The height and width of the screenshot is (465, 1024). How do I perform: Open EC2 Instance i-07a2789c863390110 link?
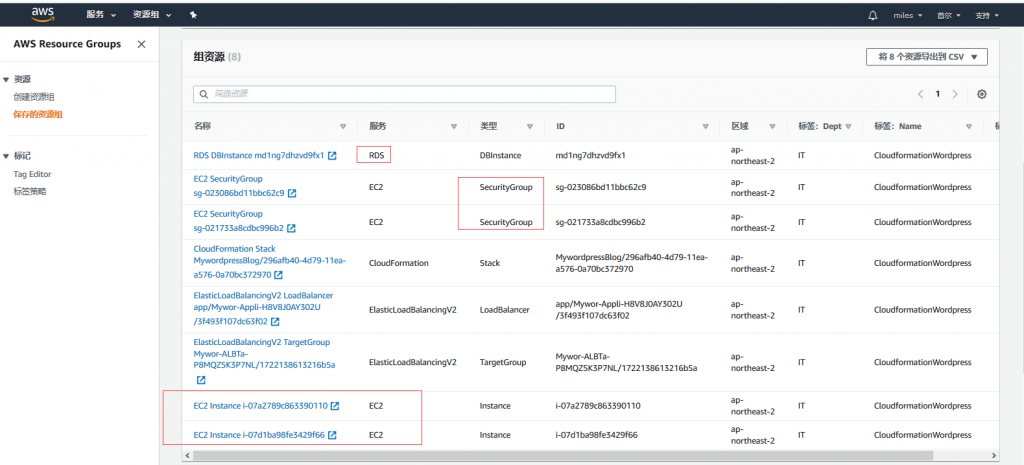pyautogui.click(x=261, y=406)
